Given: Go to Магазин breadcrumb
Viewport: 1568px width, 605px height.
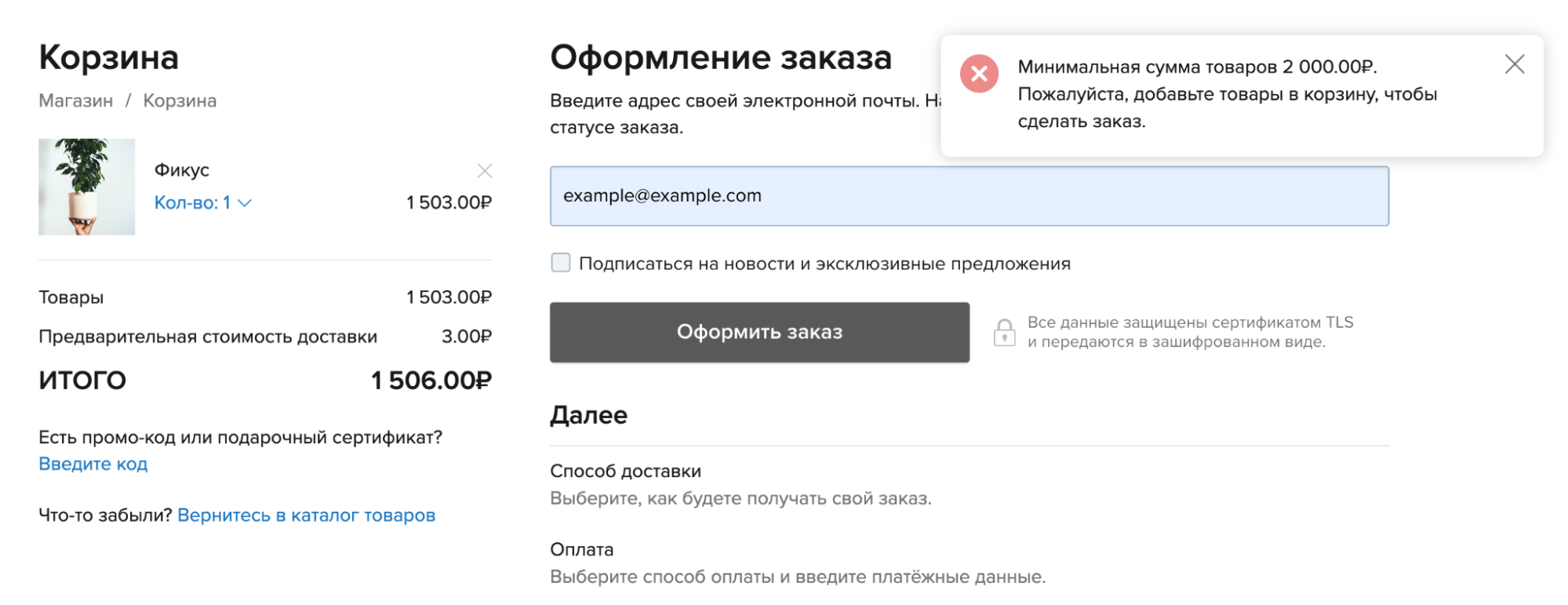Looking at the screenshot, I should [76, 100].
